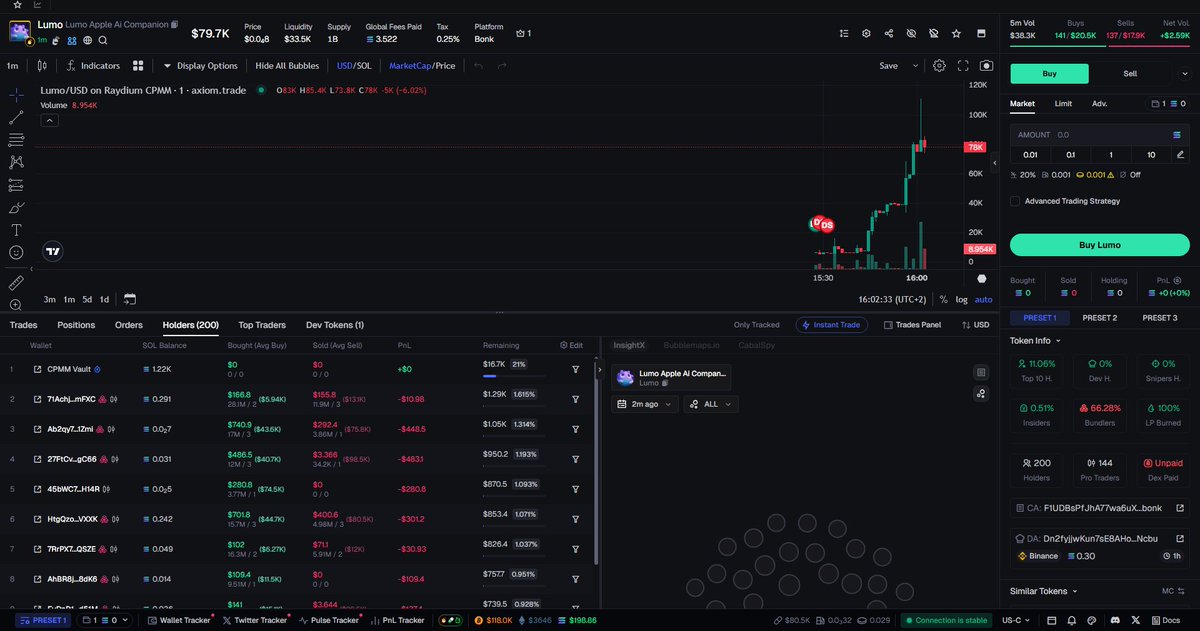Filter the 71Achj...mFXC holder row
Screen dimensions: 1200x631
[575, 399]
